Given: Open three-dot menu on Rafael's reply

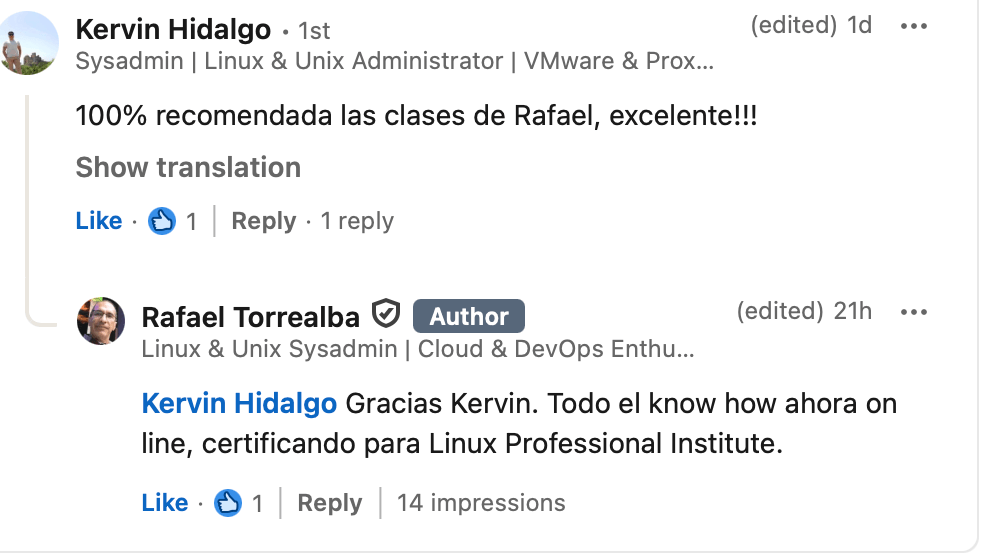Looking at the screenshot, I should pyautogui.click(x=914, y=312).
